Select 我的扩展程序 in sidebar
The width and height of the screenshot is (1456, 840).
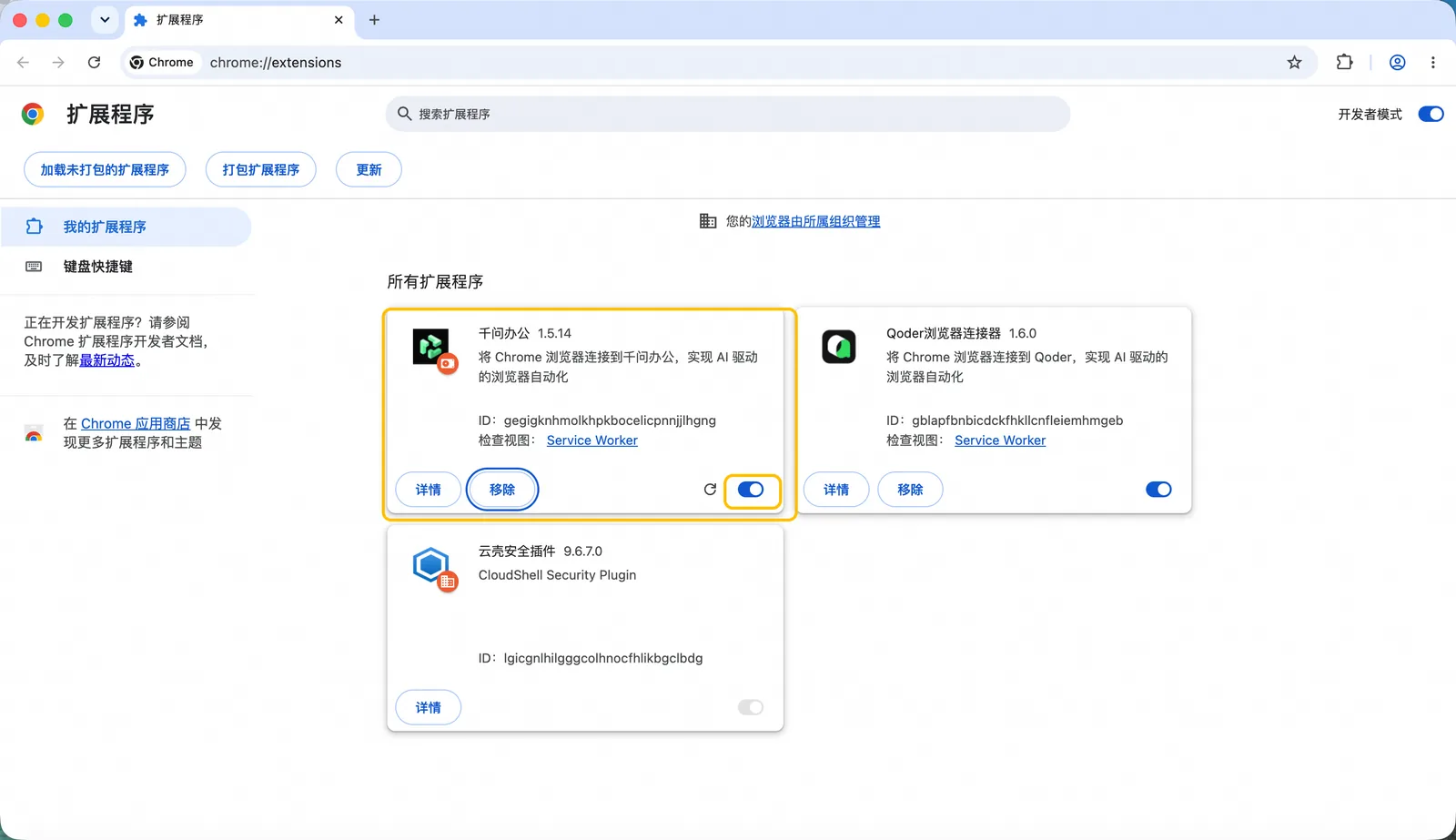pos(126,227)
